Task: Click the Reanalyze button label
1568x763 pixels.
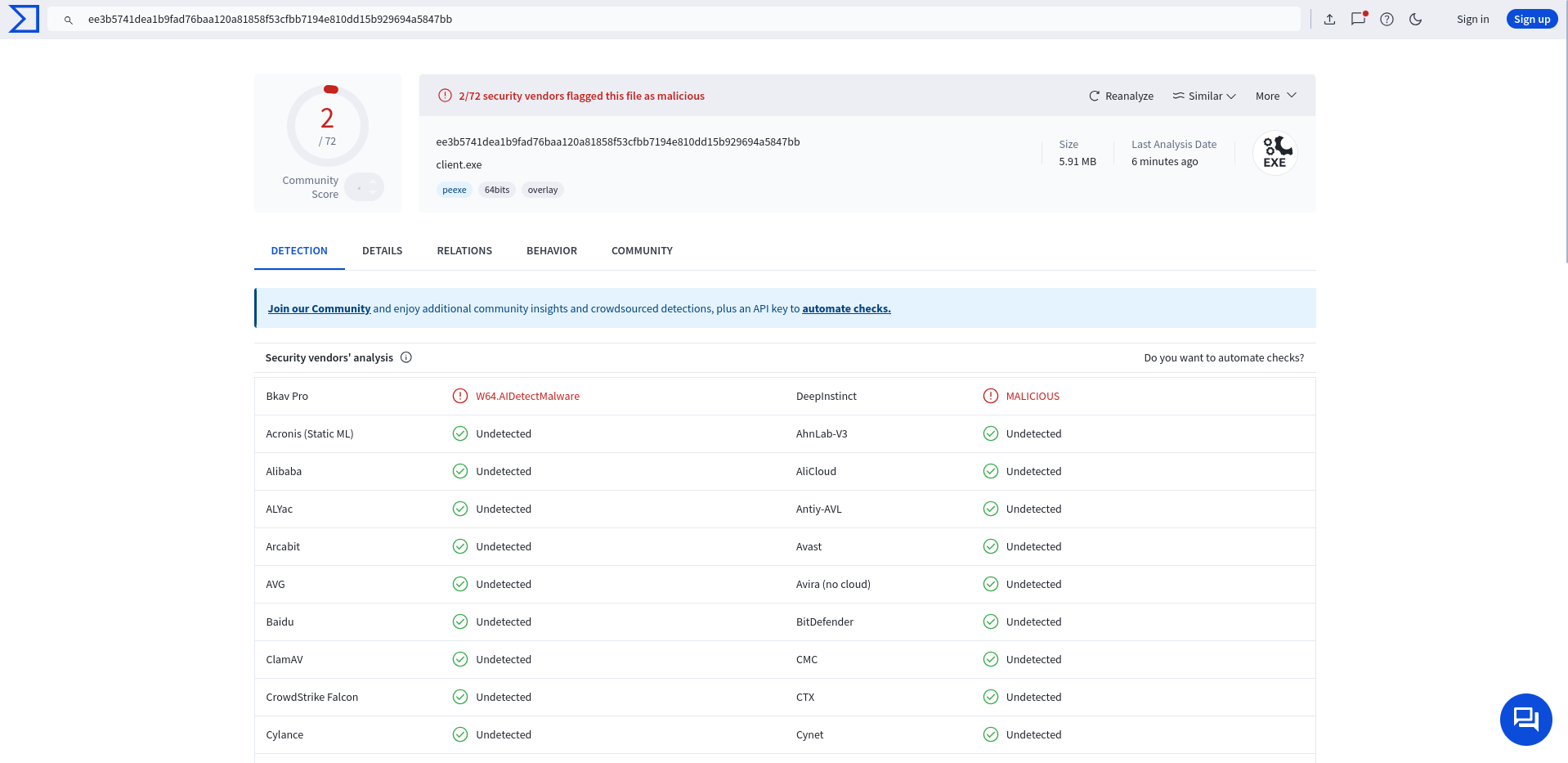Action: tap(1129, 96)
